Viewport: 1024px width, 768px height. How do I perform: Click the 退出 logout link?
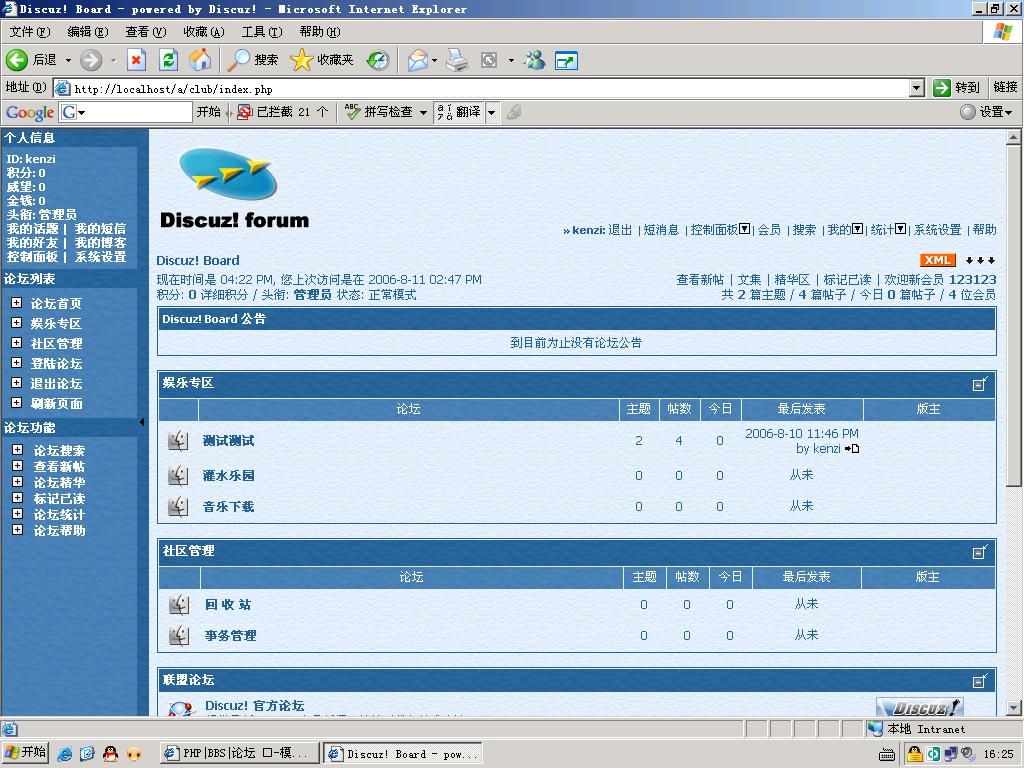(x=620, y=230)
